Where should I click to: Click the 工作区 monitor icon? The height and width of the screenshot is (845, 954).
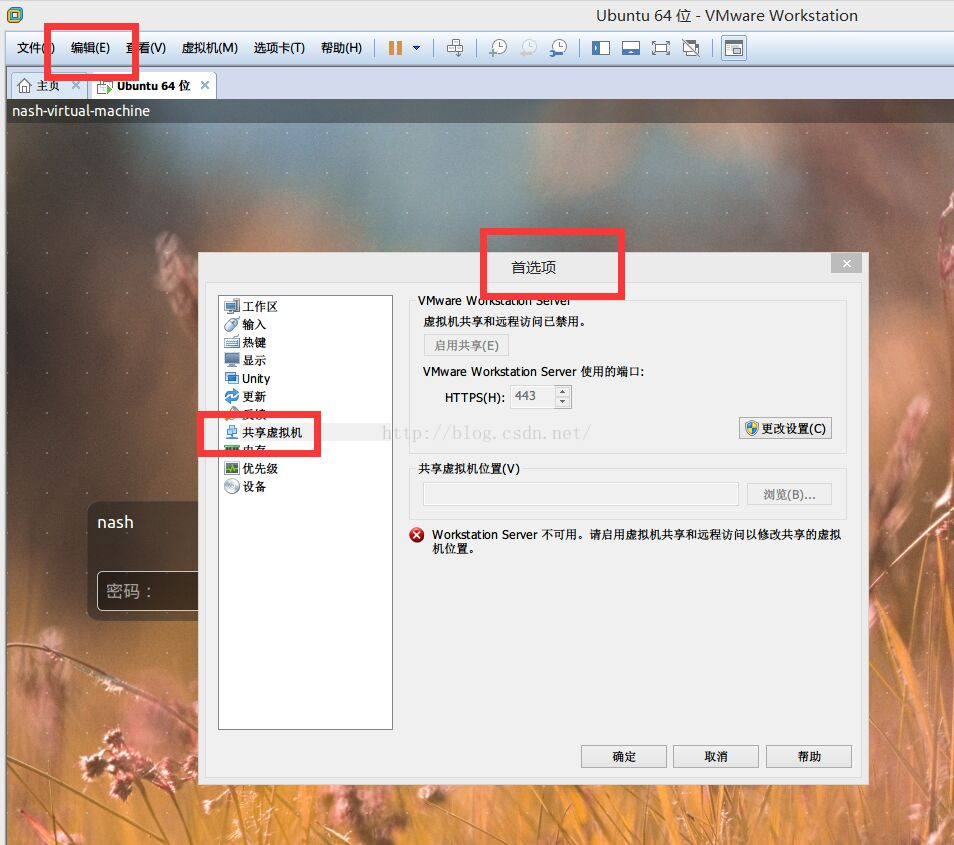pyautogui.click(x=232, y=307)
